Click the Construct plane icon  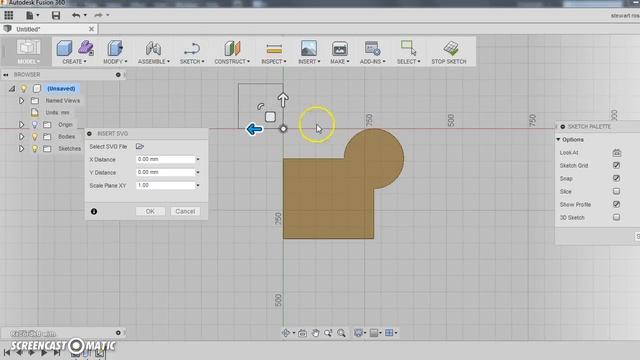(232, 49)
